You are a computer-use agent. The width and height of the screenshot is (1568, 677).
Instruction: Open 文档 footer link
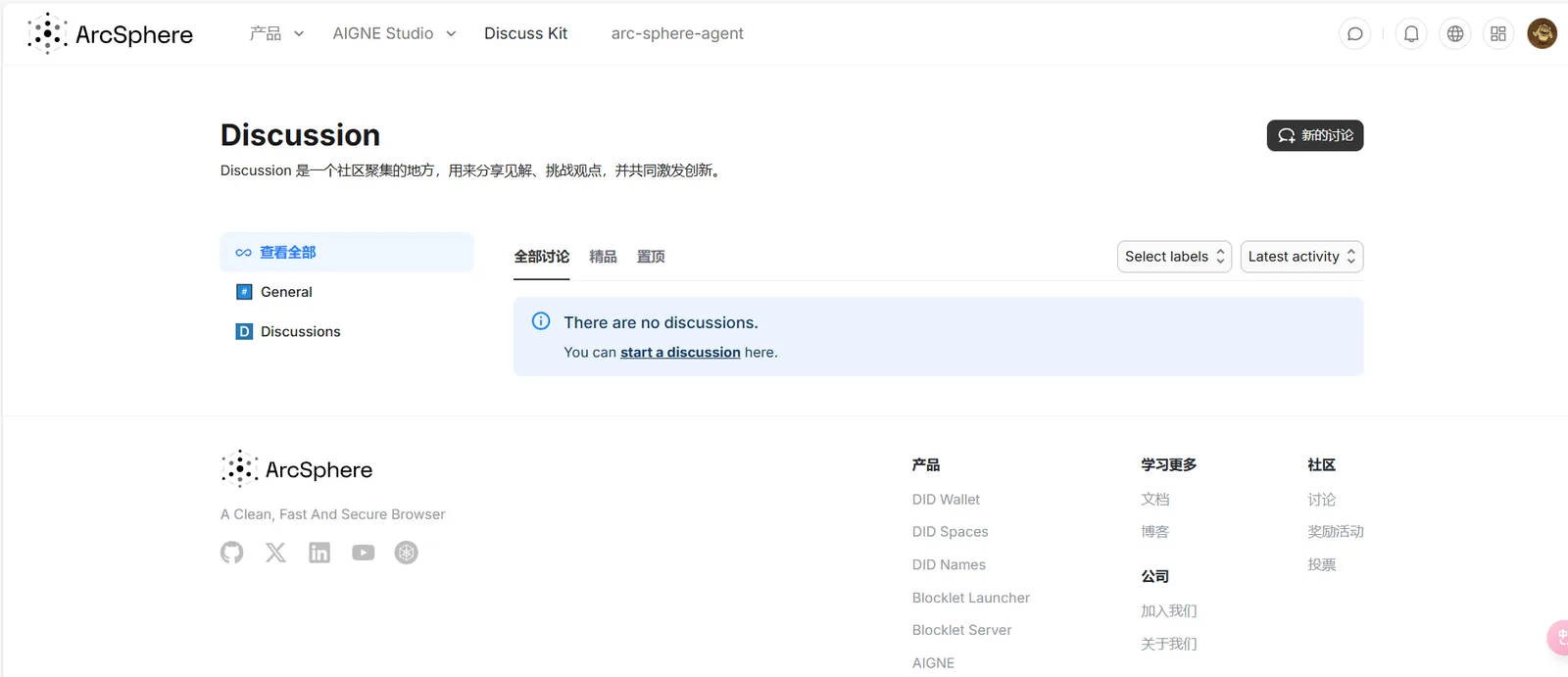coord(1155,500)
